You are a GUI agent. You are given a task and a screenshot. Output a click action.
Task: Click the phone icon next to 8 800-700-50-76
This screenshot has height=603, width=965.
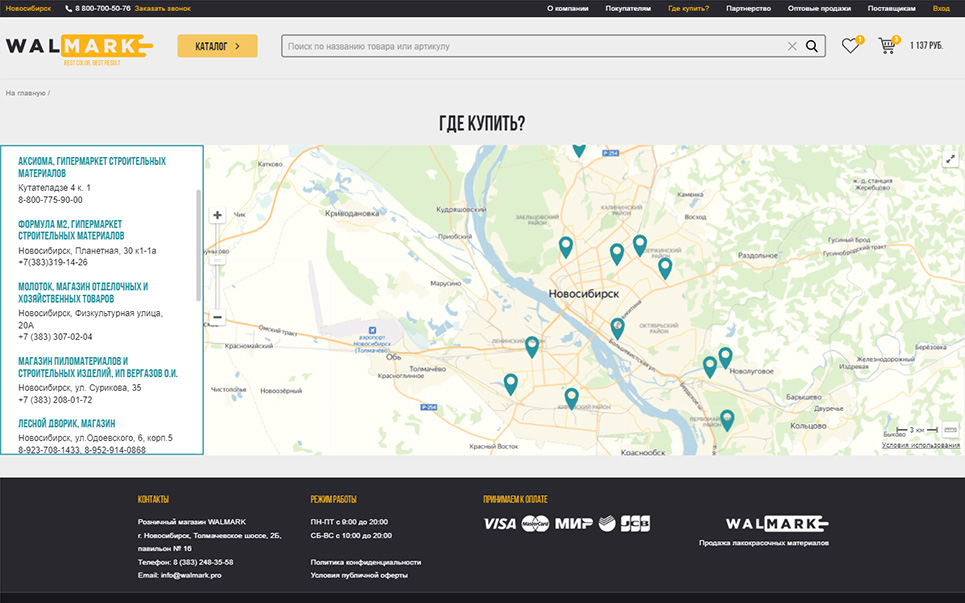68,9
